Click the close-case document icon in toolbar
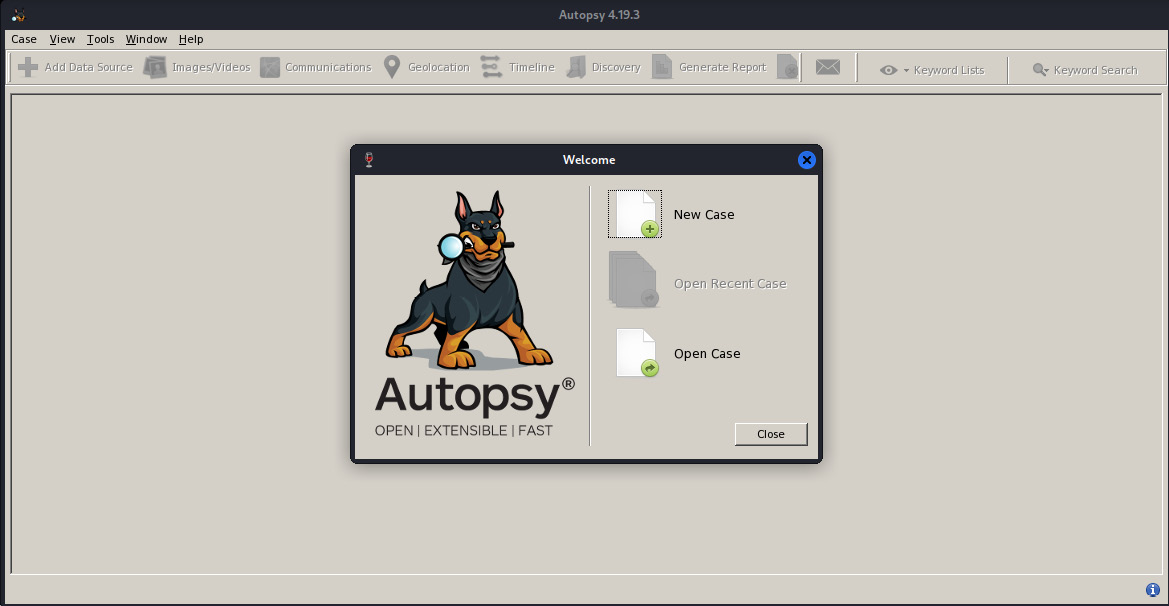 pos(787,67)
